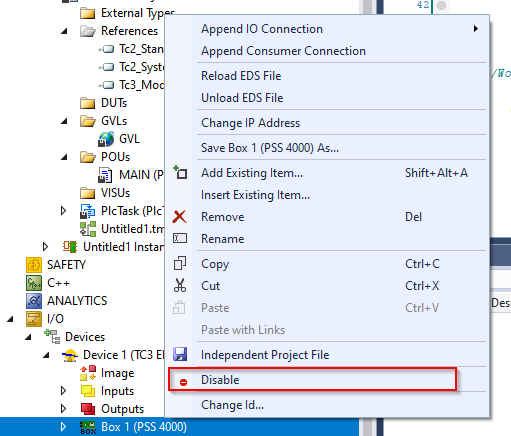
Task: Open Append IO Connection submenu arrow
Action: click(x=476, y=29)
